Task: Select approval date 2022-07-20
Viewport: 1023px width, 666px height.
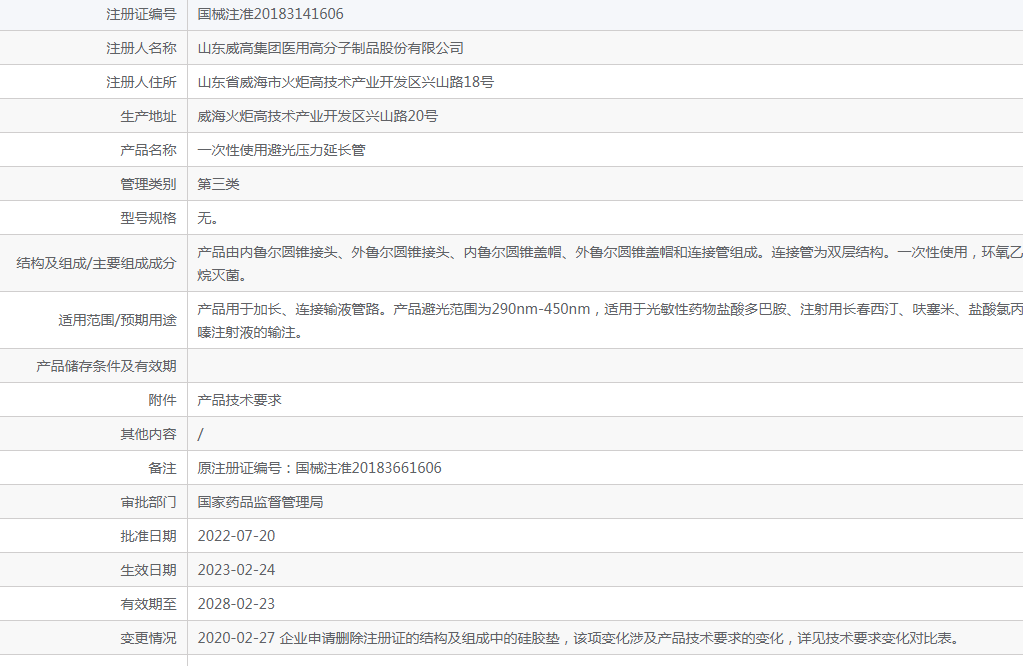Action: 236,536
